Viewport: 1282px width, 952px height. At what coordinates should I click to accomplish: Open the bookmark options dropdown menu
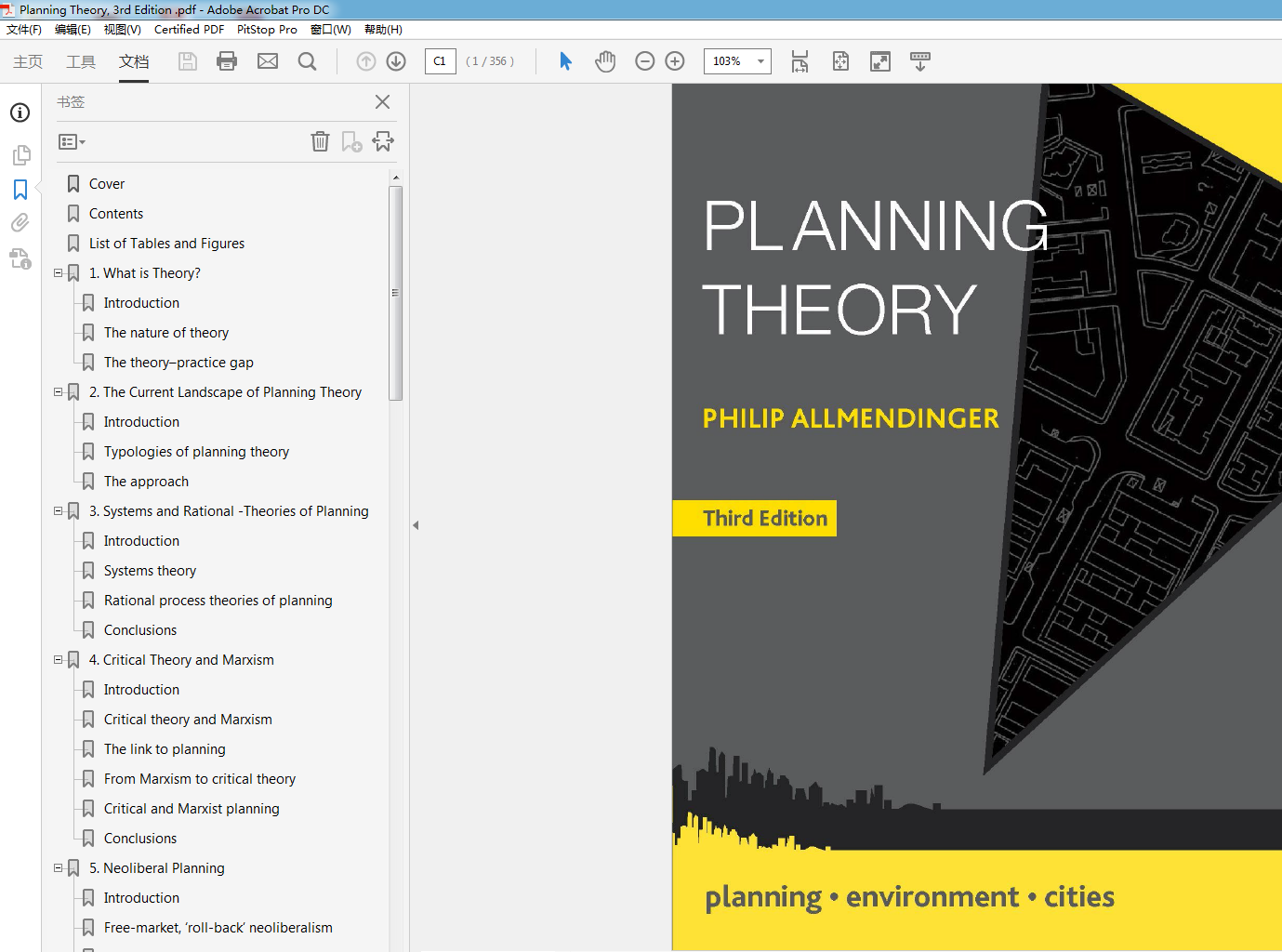[72, 142]
